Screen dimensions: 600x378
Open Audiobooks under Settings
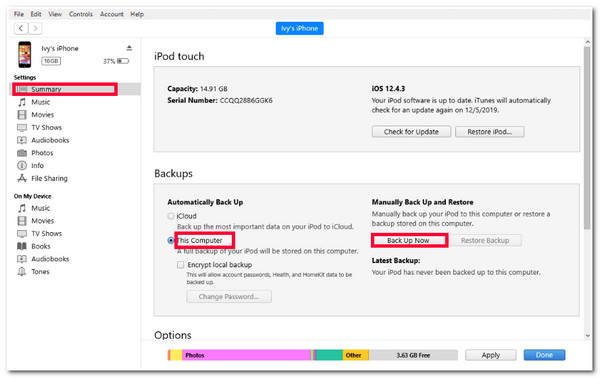coord(50,140)
